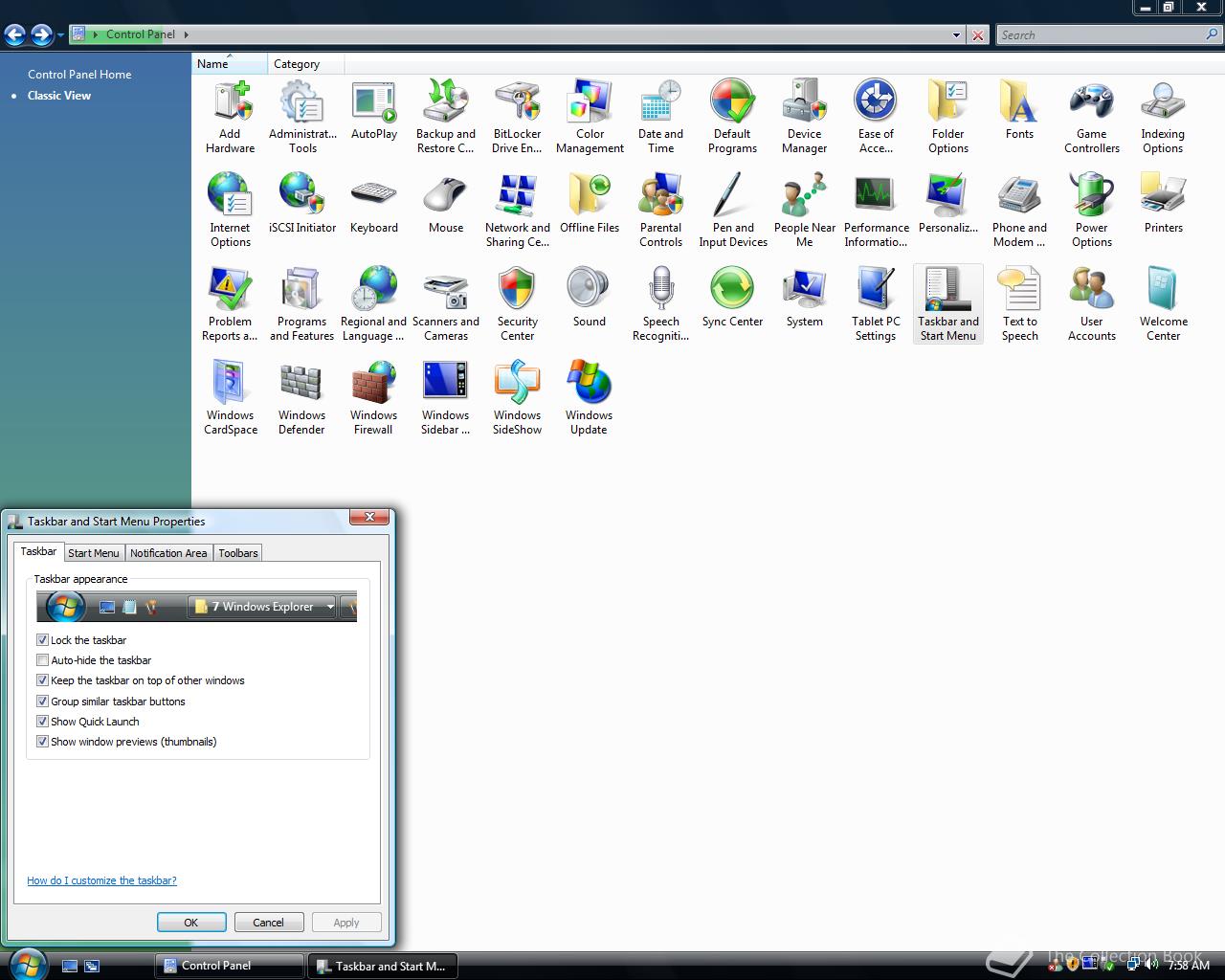Open the Fonts folder icon

tap(1019, 111)
